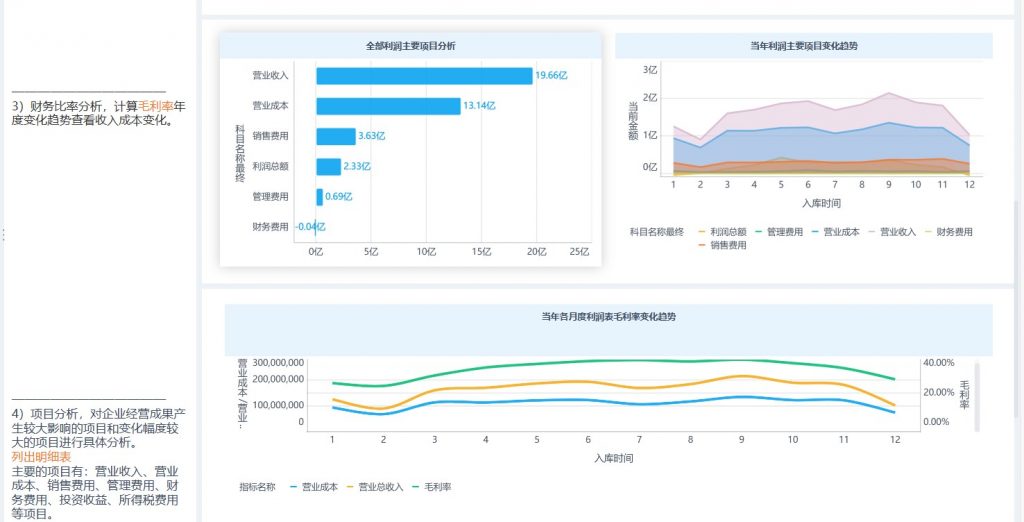Image resolution: width=1024 pixels, height=522 pixels.
Task: Click the 全部利润主要项目分析 chart title
Action: coord(411,46)
